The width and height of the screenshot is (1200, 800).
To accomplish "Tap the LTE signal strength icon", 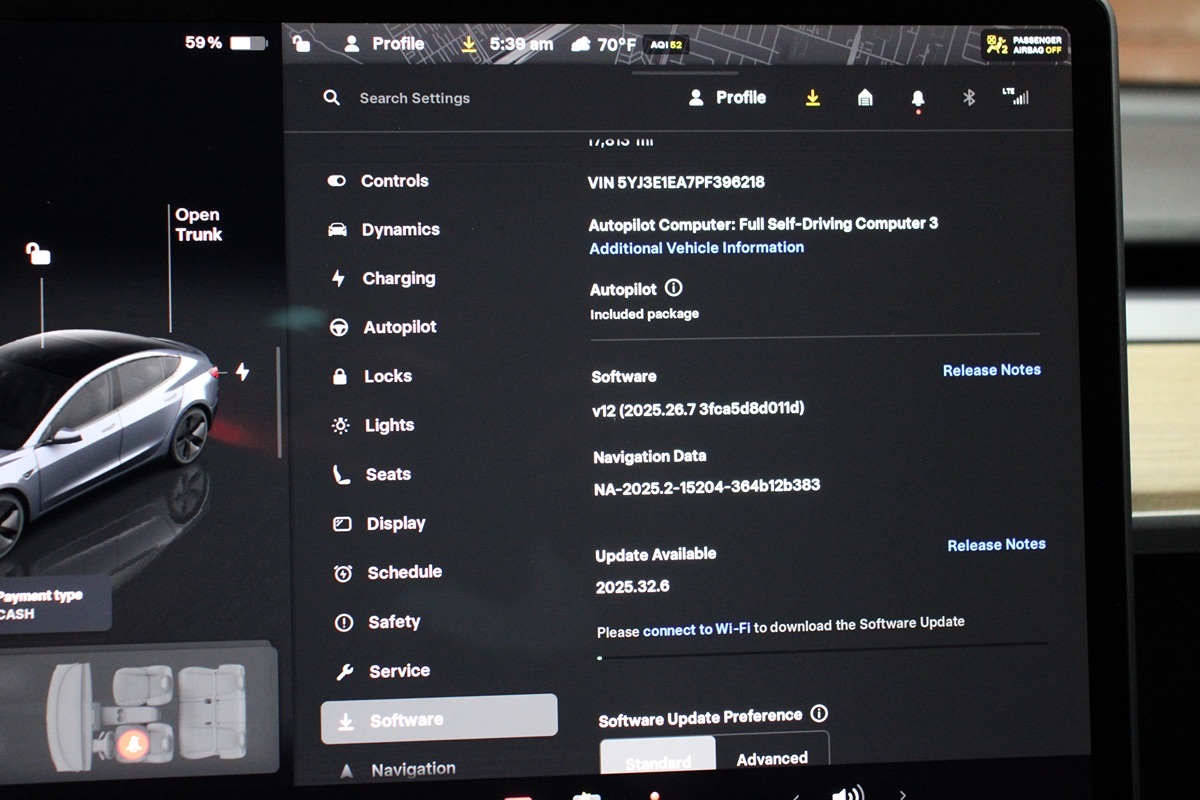I will [x=1015, y=97].
